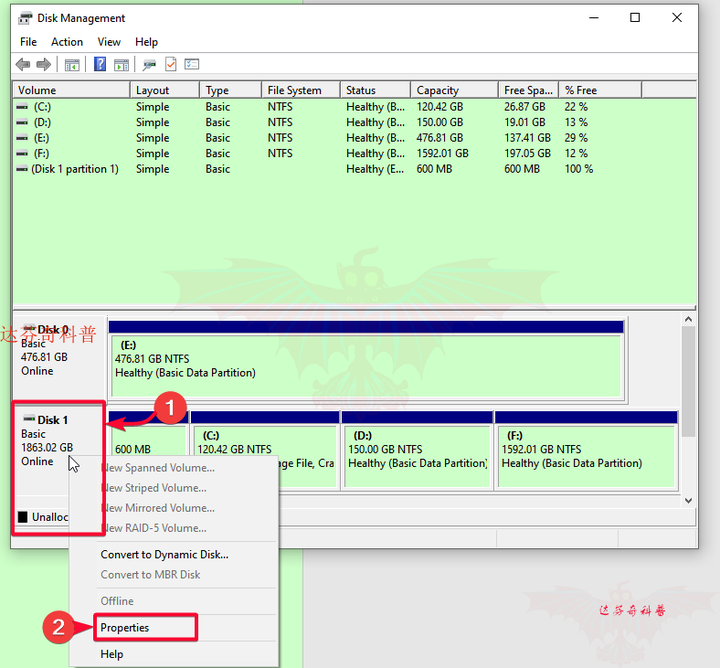This screenshot has width=720, height=668.
Task: Select the (E:) volume drive icon
Action: 22,138
